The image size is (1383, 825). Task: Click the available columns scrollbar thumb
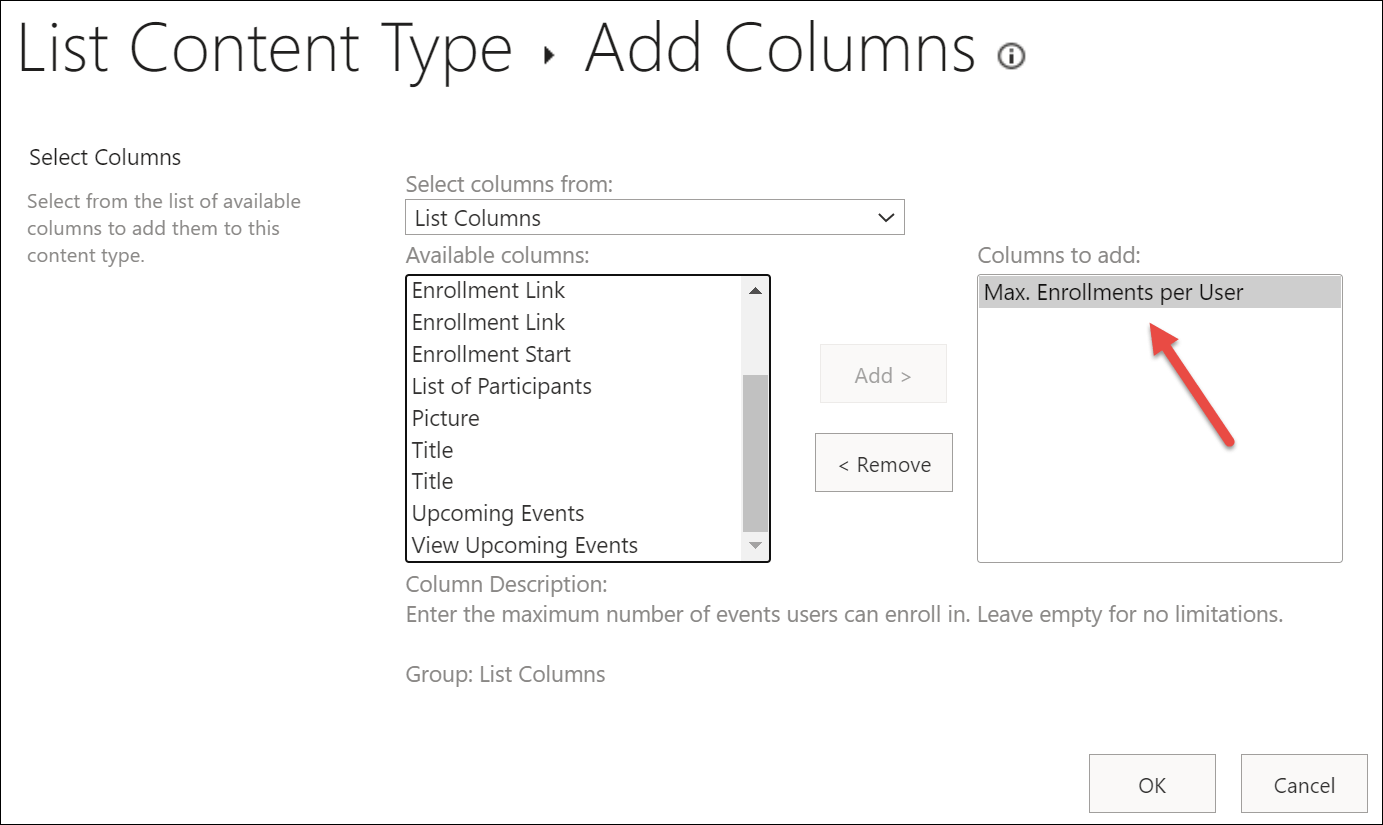pos(755,452)
